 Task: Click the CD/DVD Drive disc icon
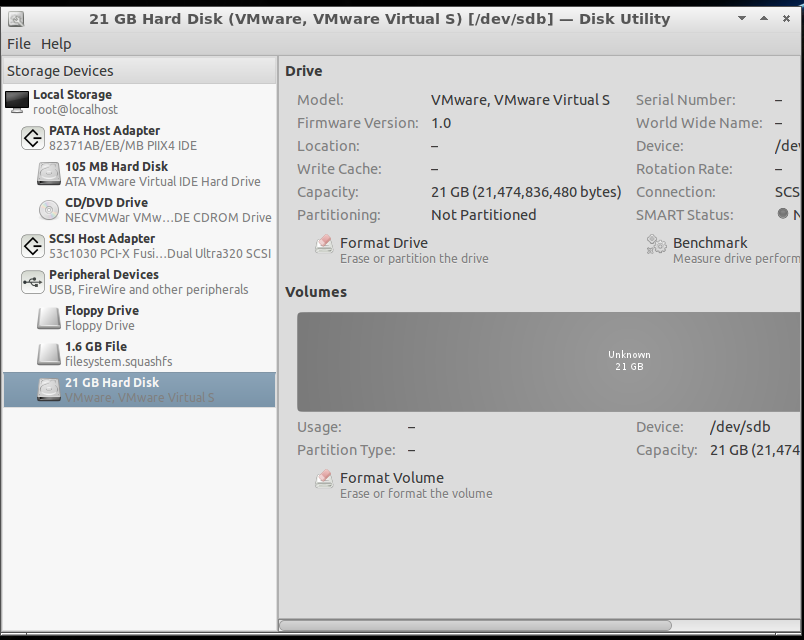click(49, 210)
